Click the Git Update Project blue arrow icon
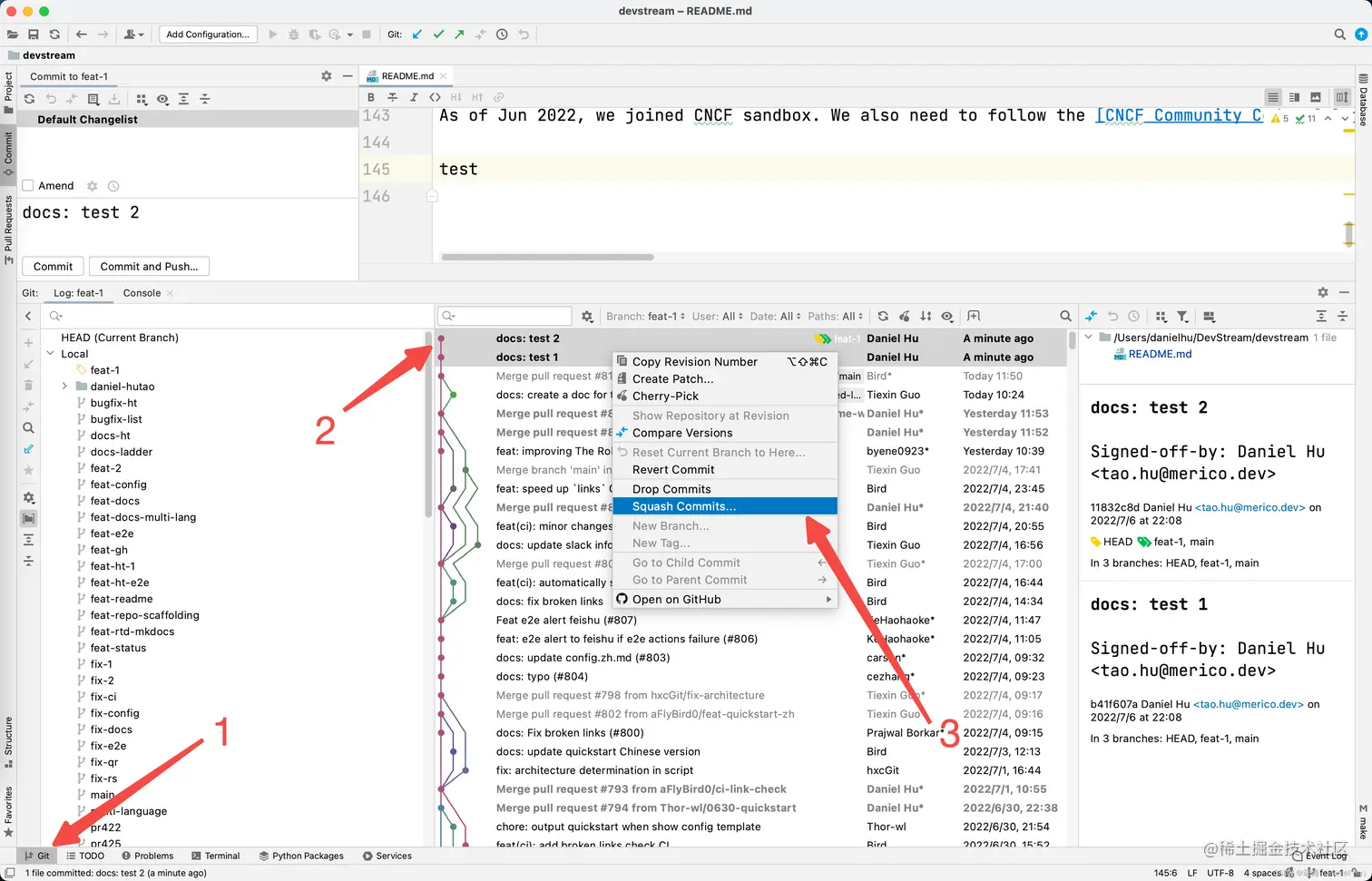The image size is (1372, 881). tap(417, 34)
